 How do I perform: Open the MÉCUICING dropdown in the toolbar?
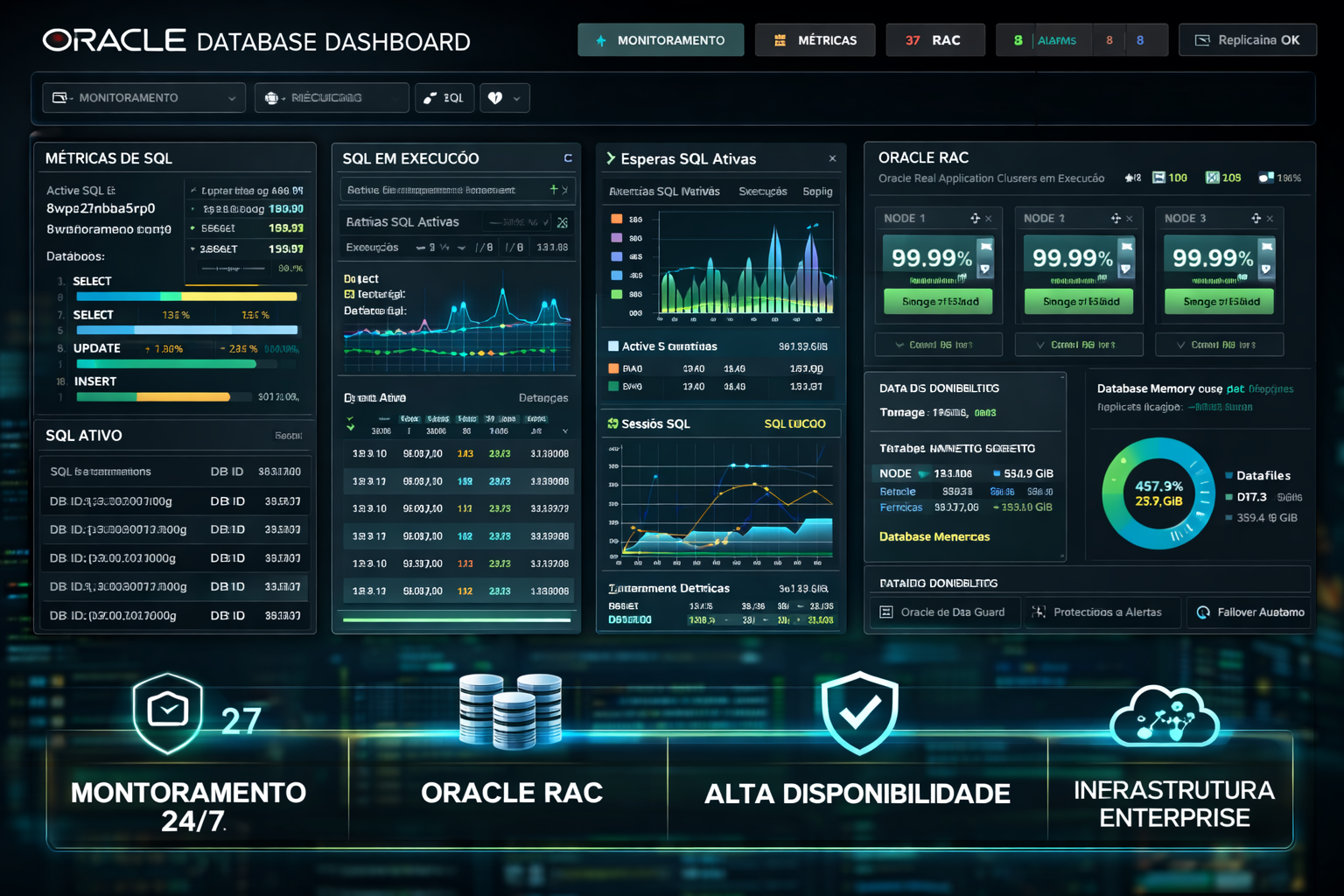332,98
